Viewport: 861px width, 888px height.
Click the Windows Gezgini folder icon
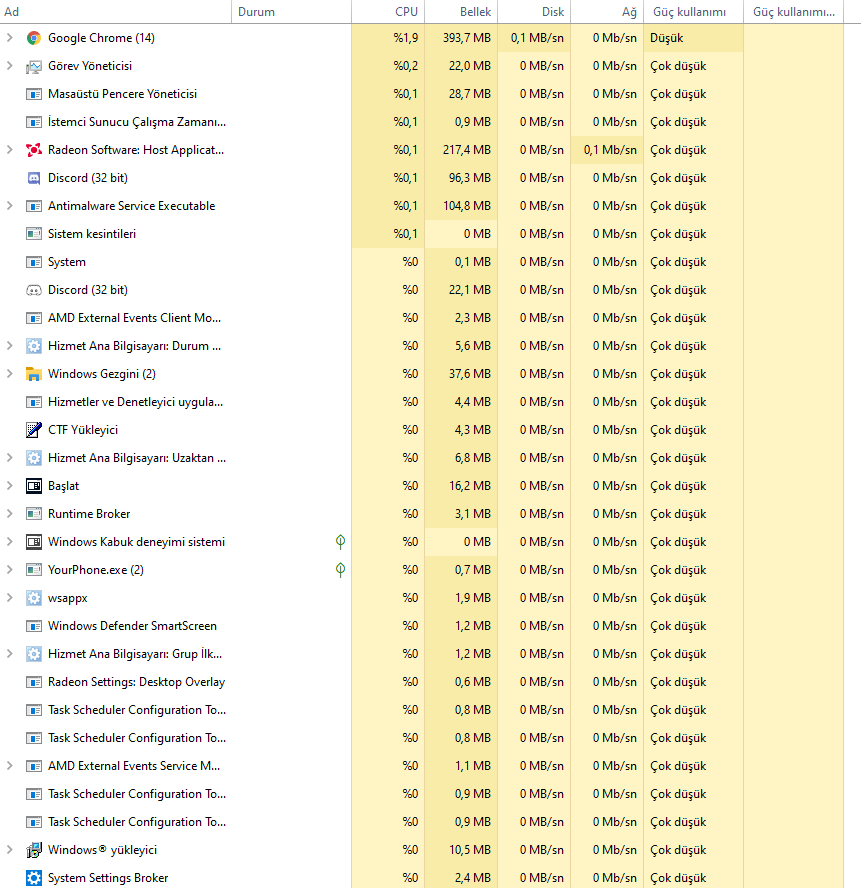coord(34,374)
